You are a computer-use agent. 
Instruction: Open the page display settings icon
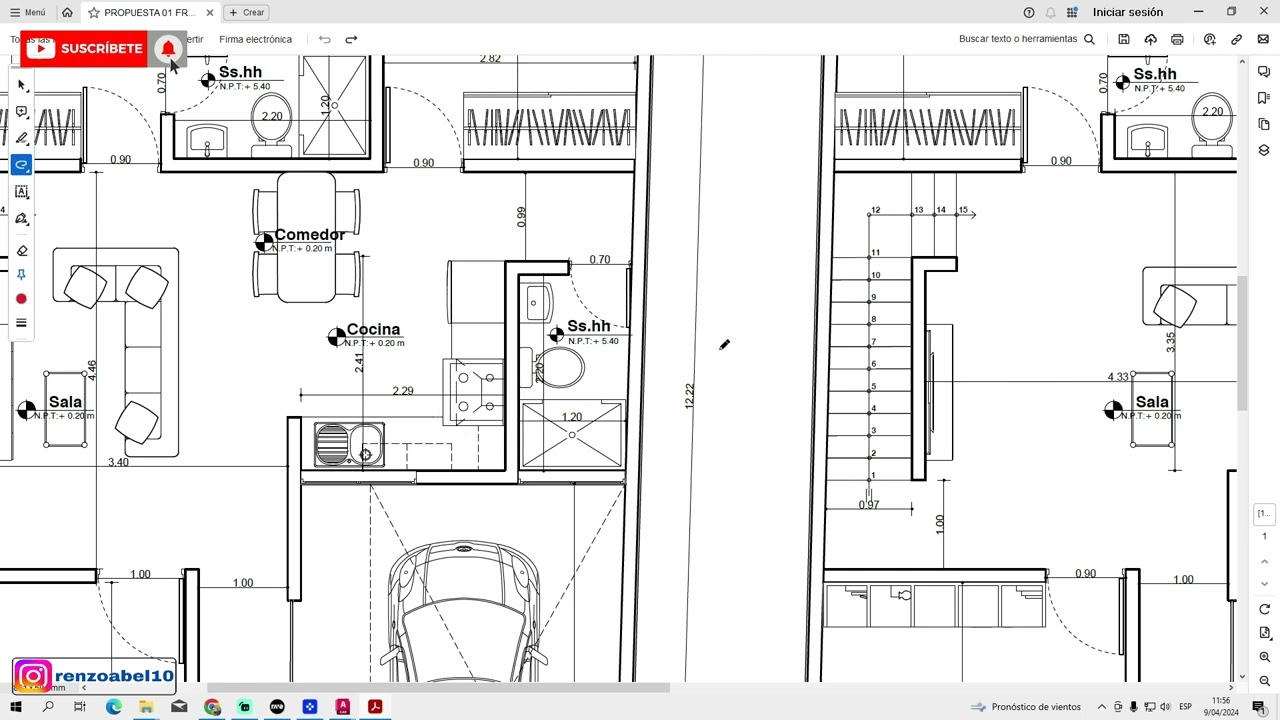[x=1264, y=633]
